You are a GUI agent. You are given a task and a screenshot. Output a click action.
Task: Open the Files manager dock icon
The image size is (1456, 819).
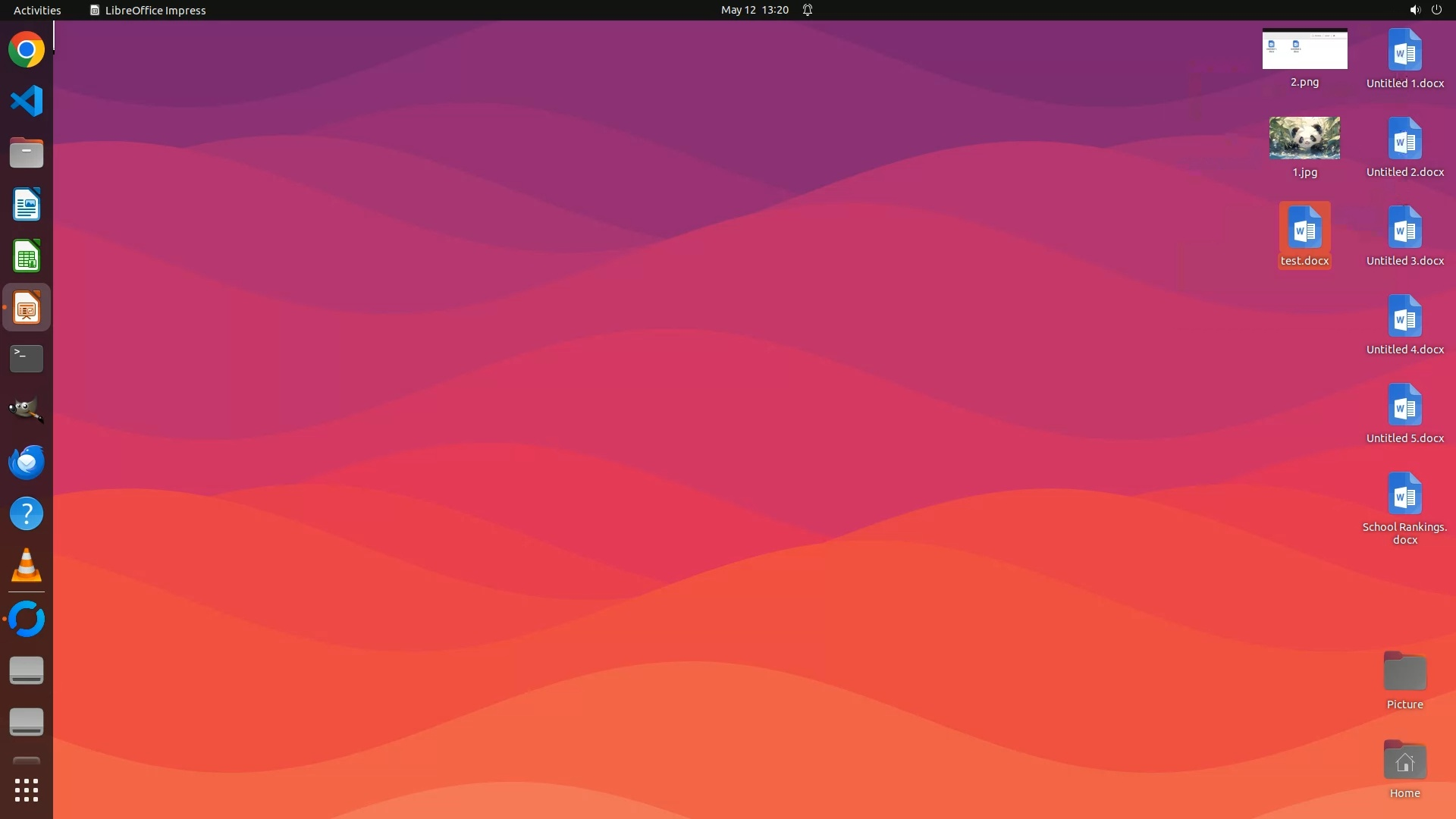coord(27,153)
